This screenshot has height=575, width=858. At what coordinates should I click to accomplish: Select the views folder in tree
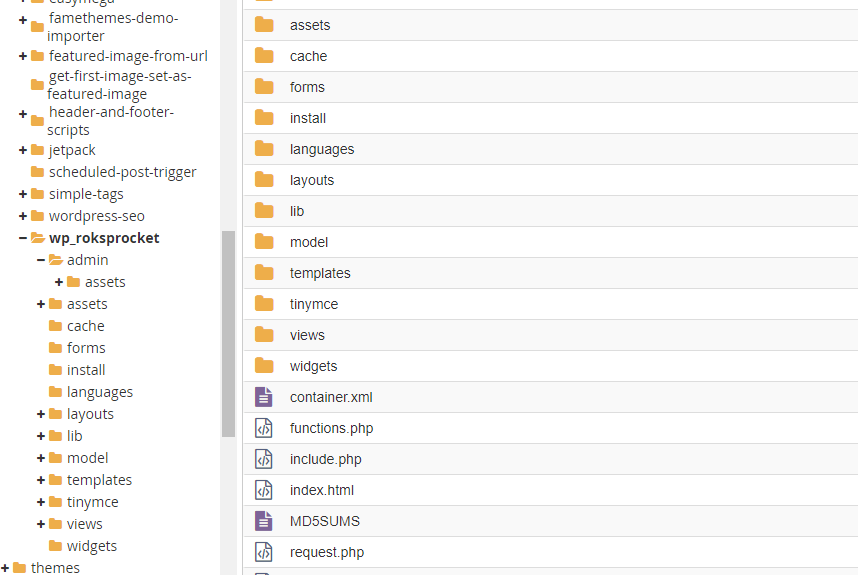[84, 524]
